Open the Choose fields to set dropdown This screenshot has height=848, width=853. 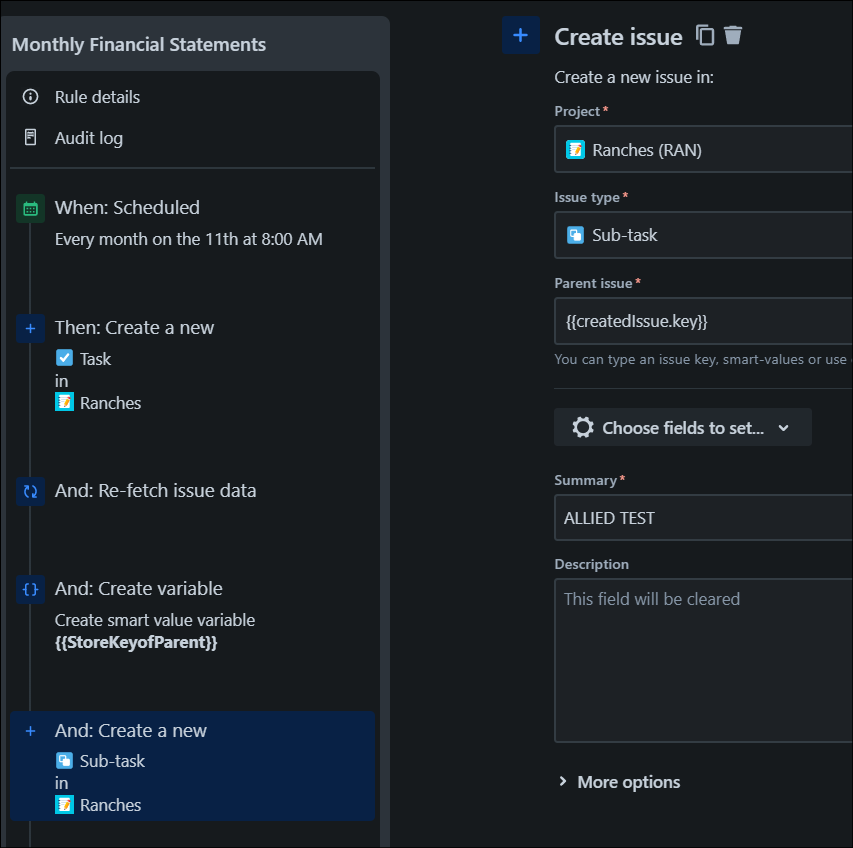coord(683,428)
